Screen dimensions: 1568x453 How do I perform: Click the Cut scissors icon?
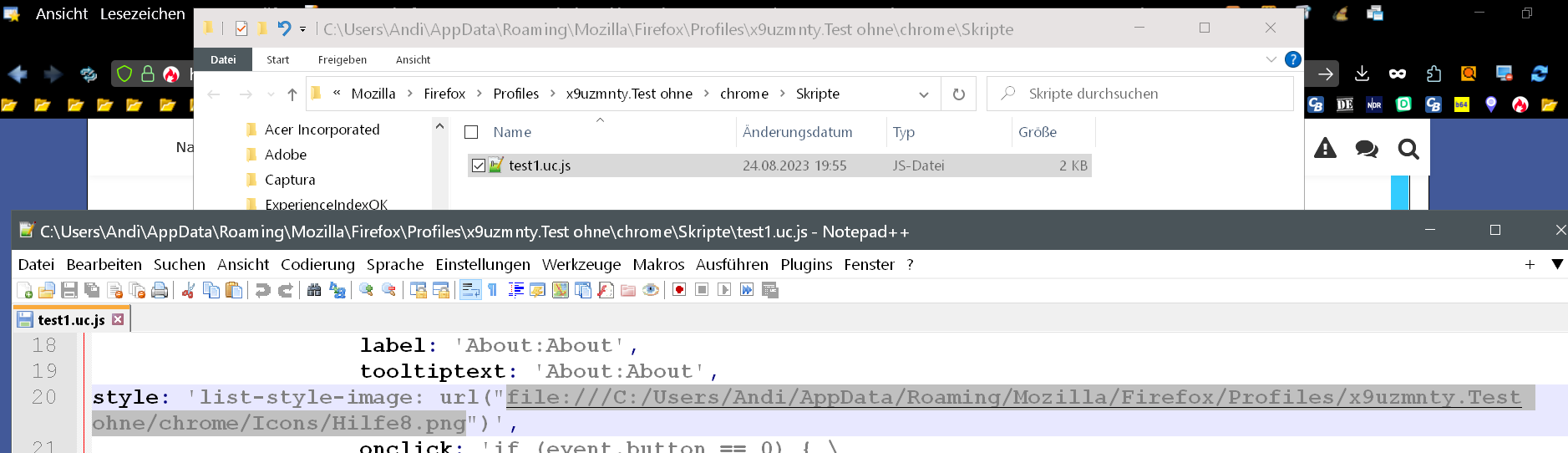(188, 290)
